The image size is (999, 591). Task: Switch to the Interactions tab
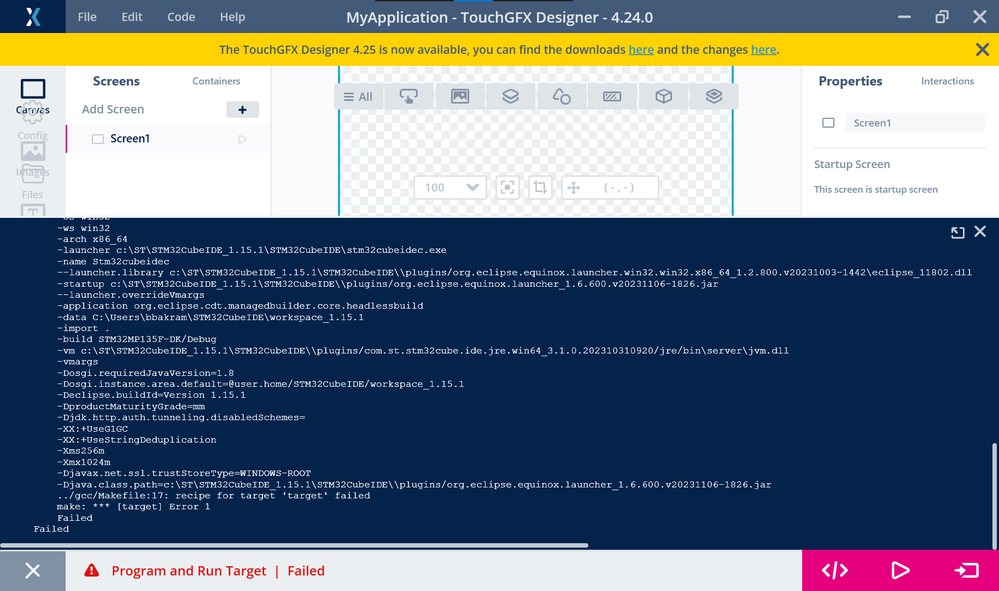point(947,81)
